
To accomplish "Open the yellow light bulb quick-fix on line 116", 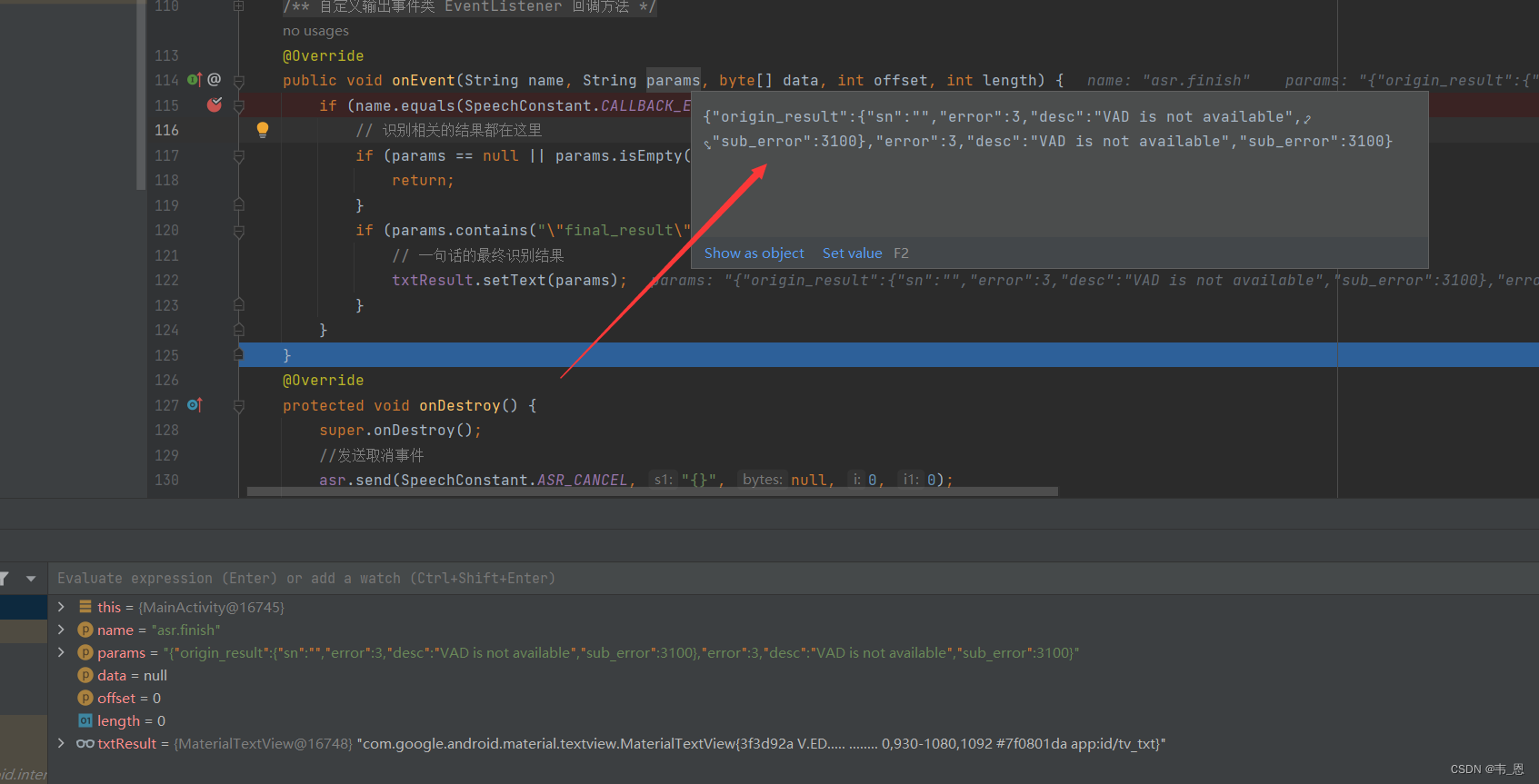I will pos(263,130).
